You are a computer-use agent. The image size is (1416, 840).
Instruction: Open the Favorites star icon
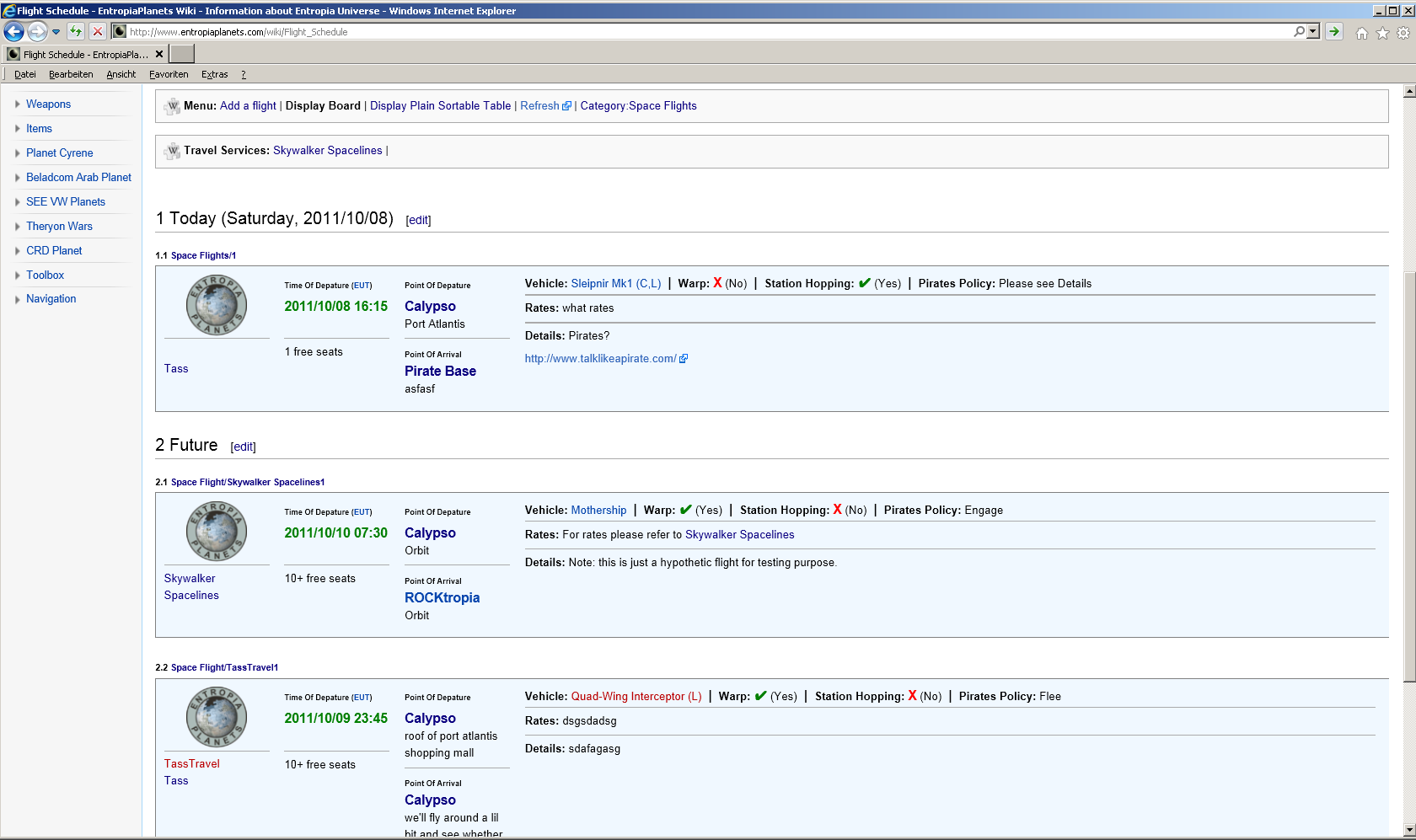tap(1382, 33)
